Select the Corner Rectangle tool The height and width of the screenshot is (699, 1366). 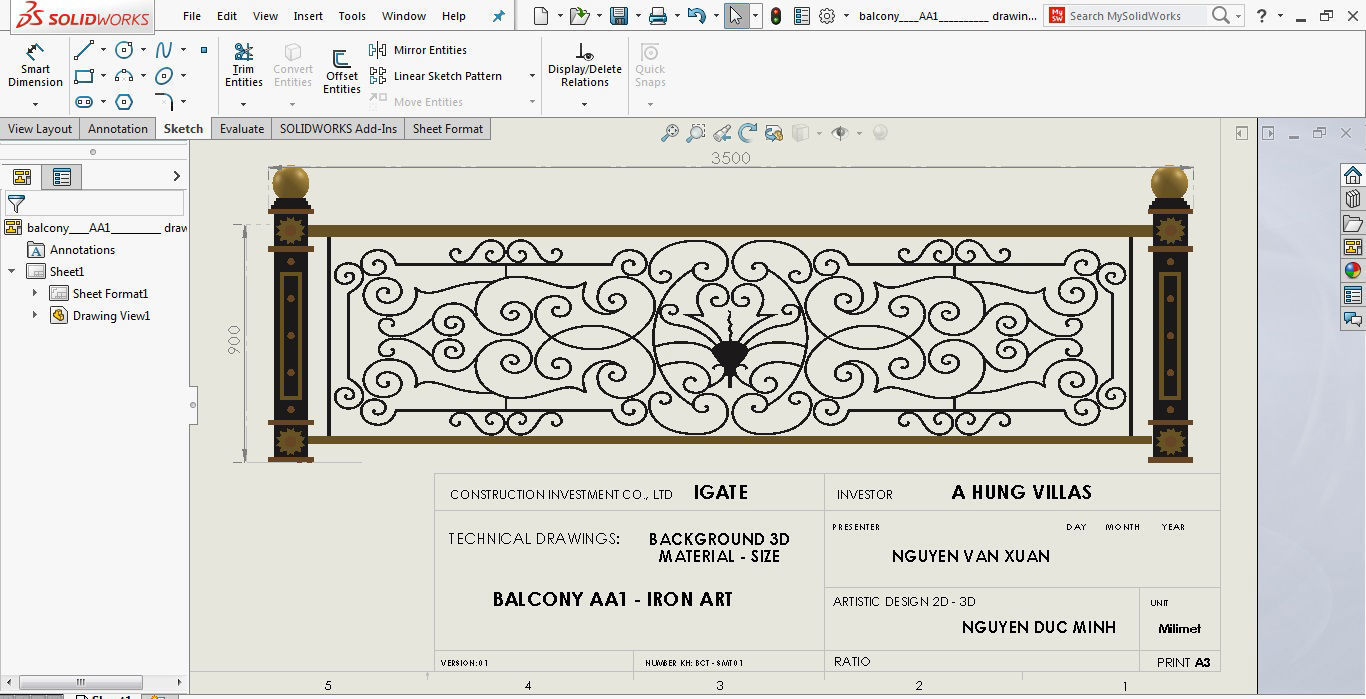click(84, 75)
